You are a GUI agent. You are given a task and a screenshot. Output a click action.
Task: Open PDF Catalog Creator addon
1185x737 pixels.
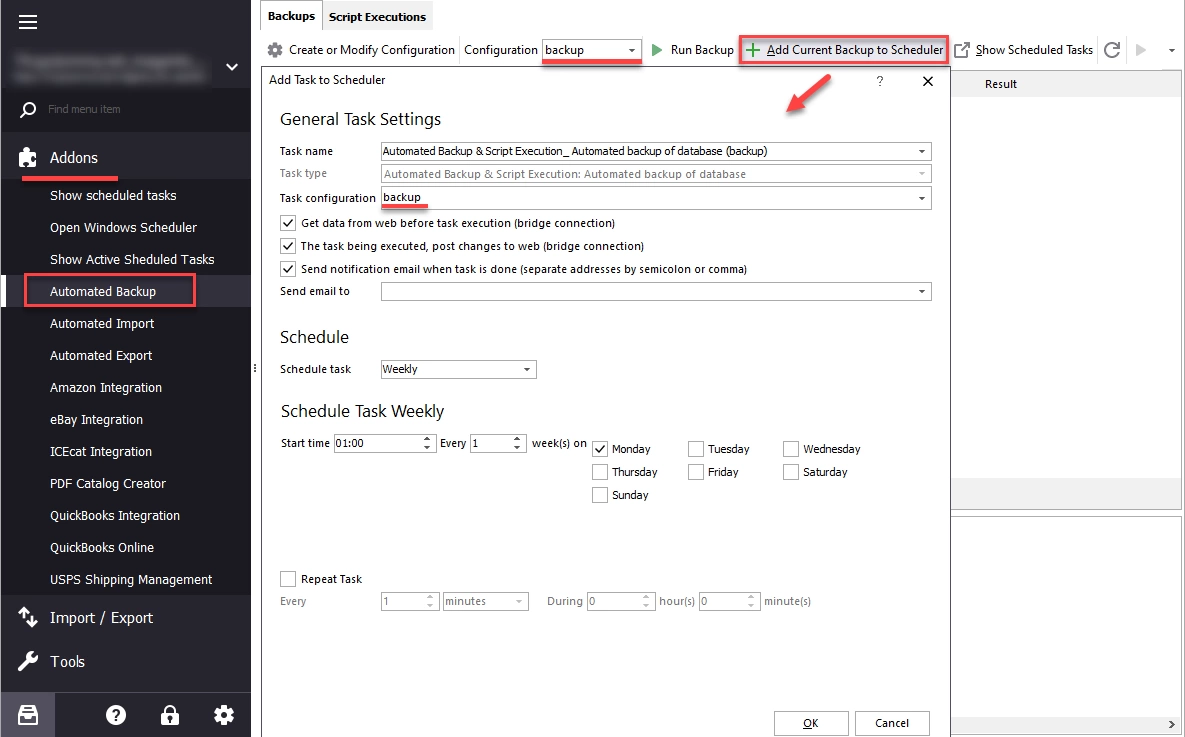(108, 484)
